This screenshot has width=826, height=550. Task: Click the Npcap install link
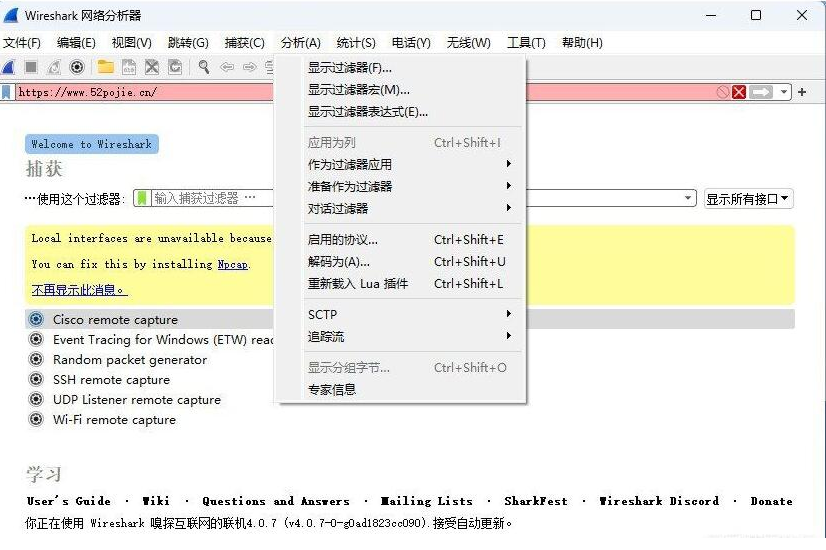pyautogui.click(x=233, y=264)
